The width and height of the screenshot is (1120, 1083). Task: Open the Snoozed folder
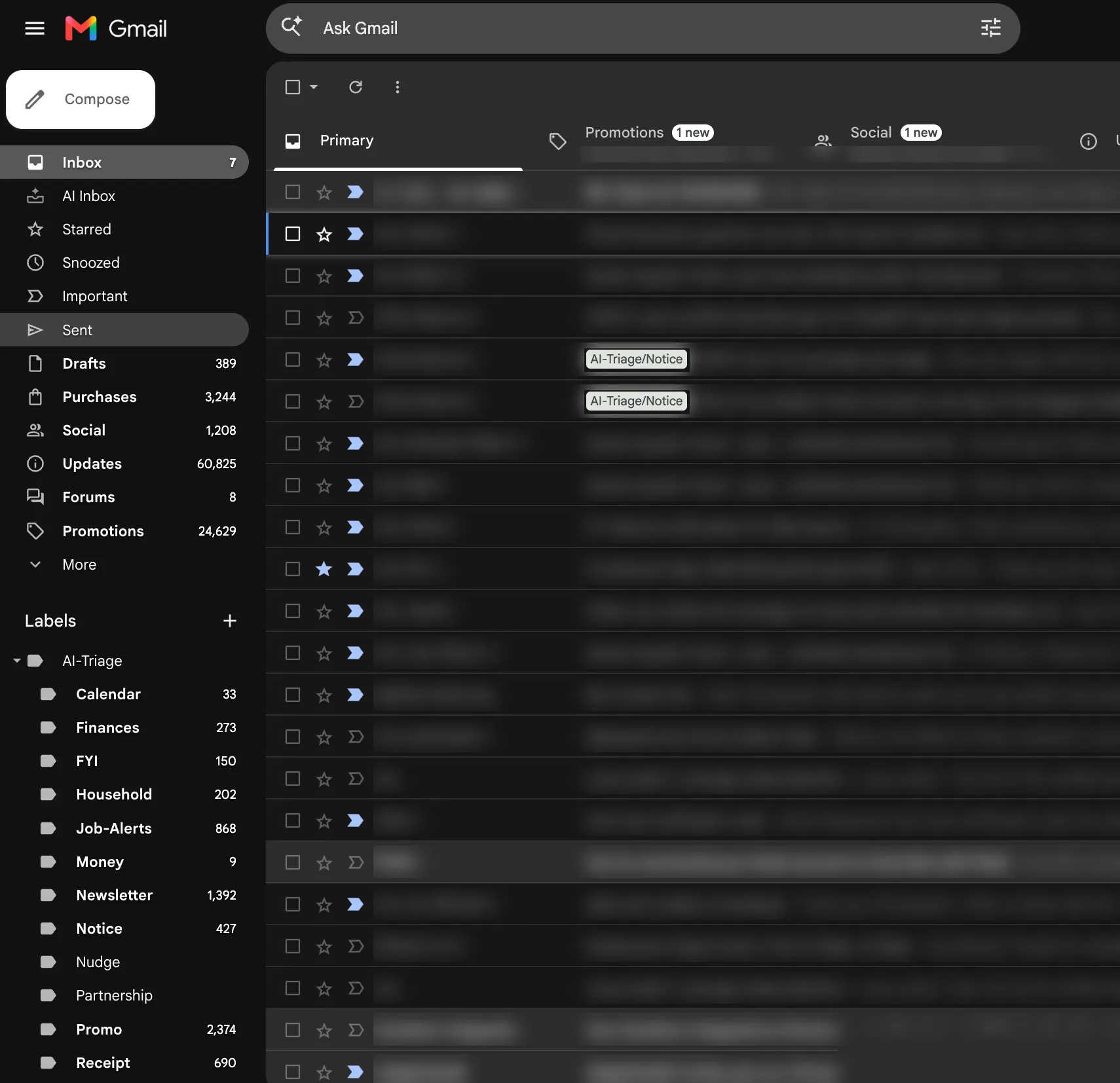pos(124,263)
